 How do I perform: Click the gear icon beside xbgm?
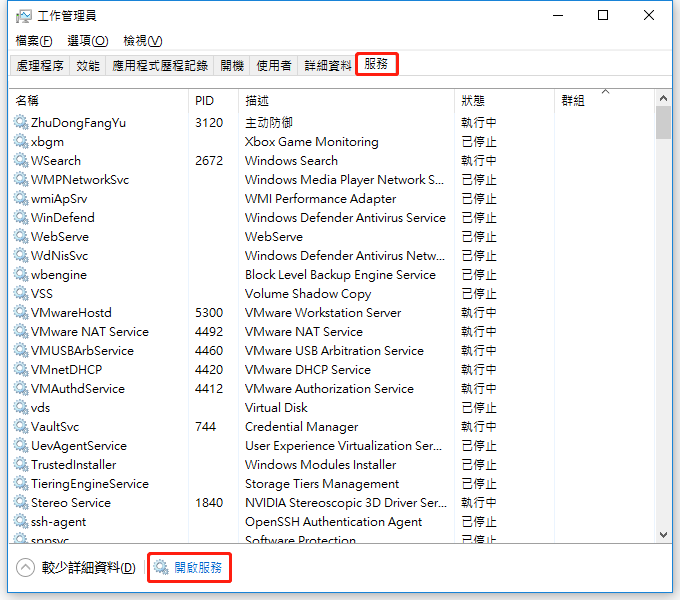(21, 141)
